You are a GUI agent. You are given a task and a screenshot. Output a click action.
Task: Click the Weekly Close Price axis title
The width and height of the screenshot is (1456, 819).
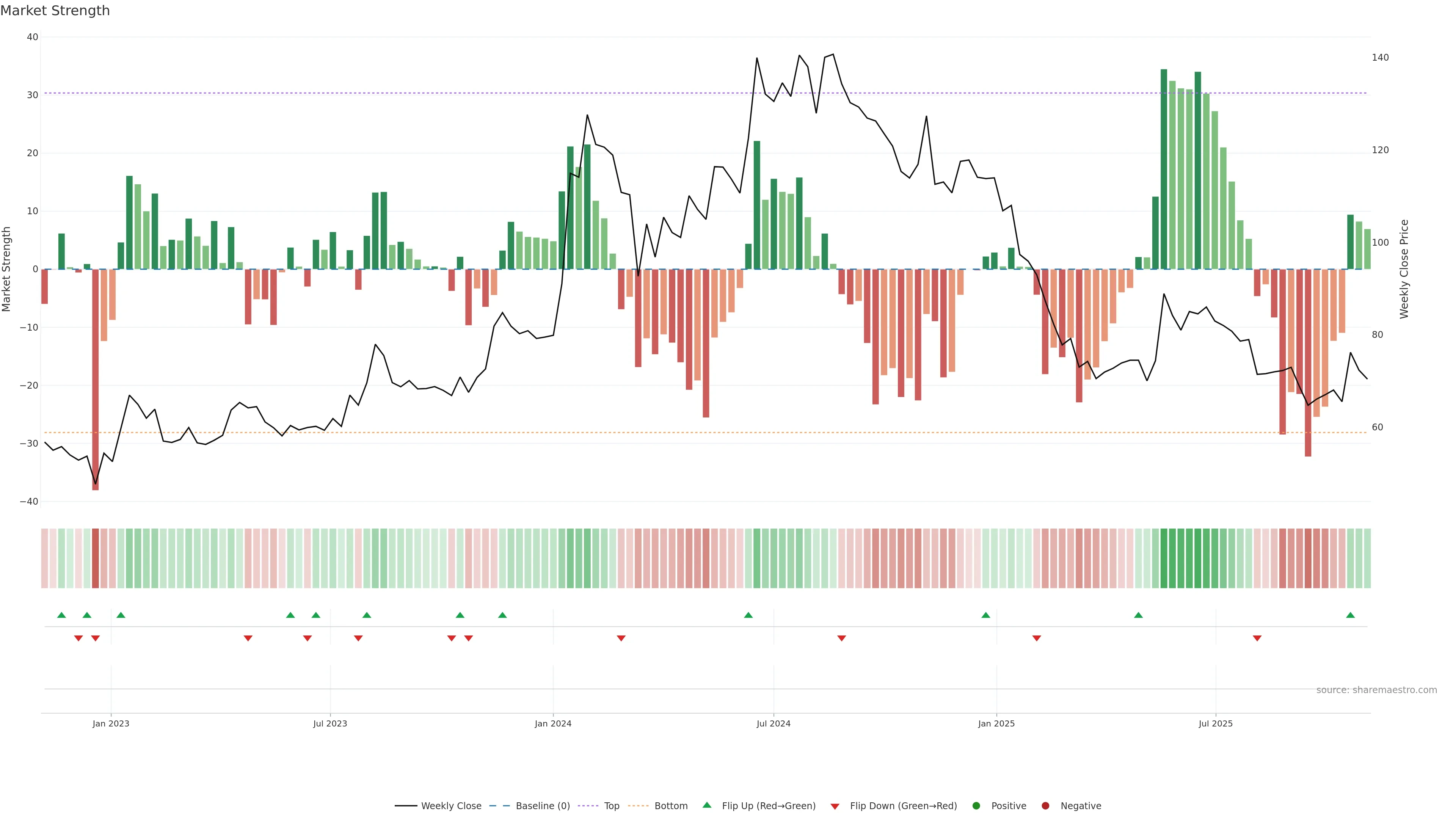point(1404,269)
